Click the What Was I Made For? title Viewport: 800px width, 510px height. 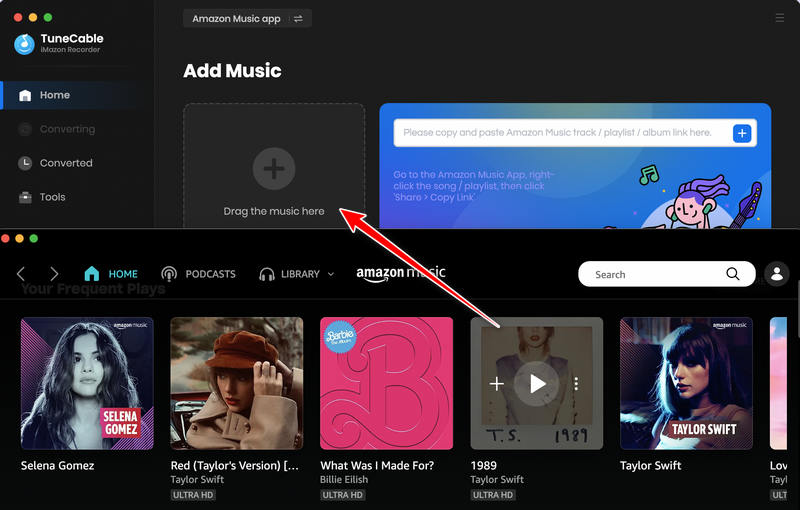coord(377,466)
